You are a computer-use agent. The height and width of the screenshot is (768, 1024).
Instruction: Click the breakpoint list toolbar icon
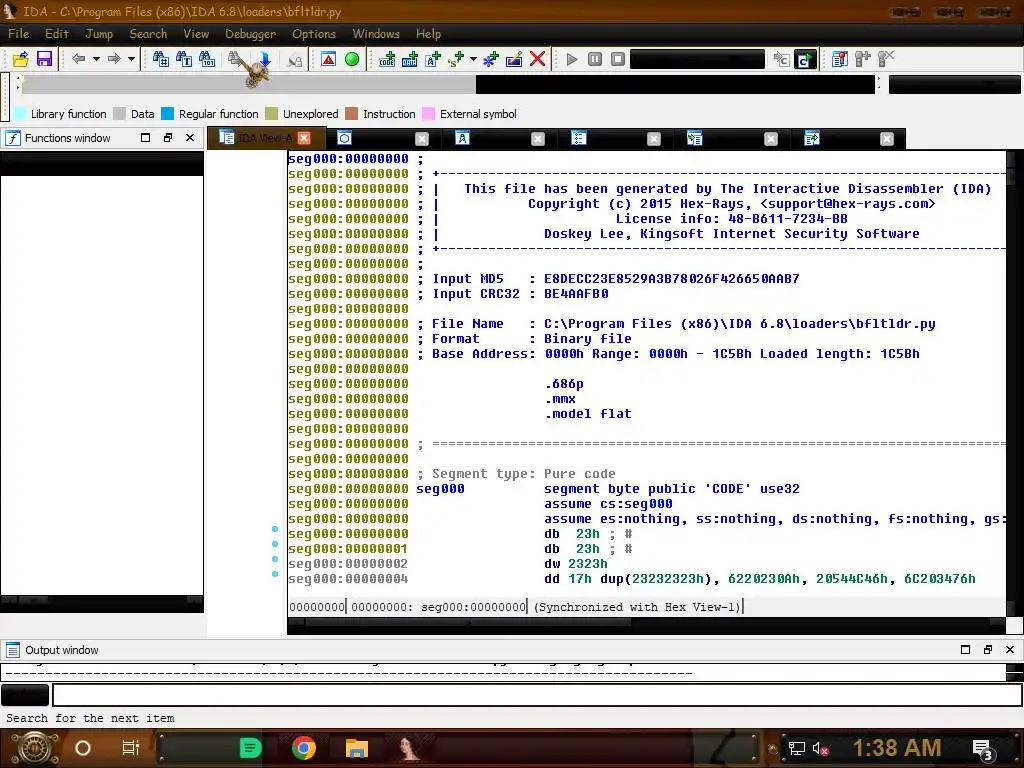coord(840,59)
